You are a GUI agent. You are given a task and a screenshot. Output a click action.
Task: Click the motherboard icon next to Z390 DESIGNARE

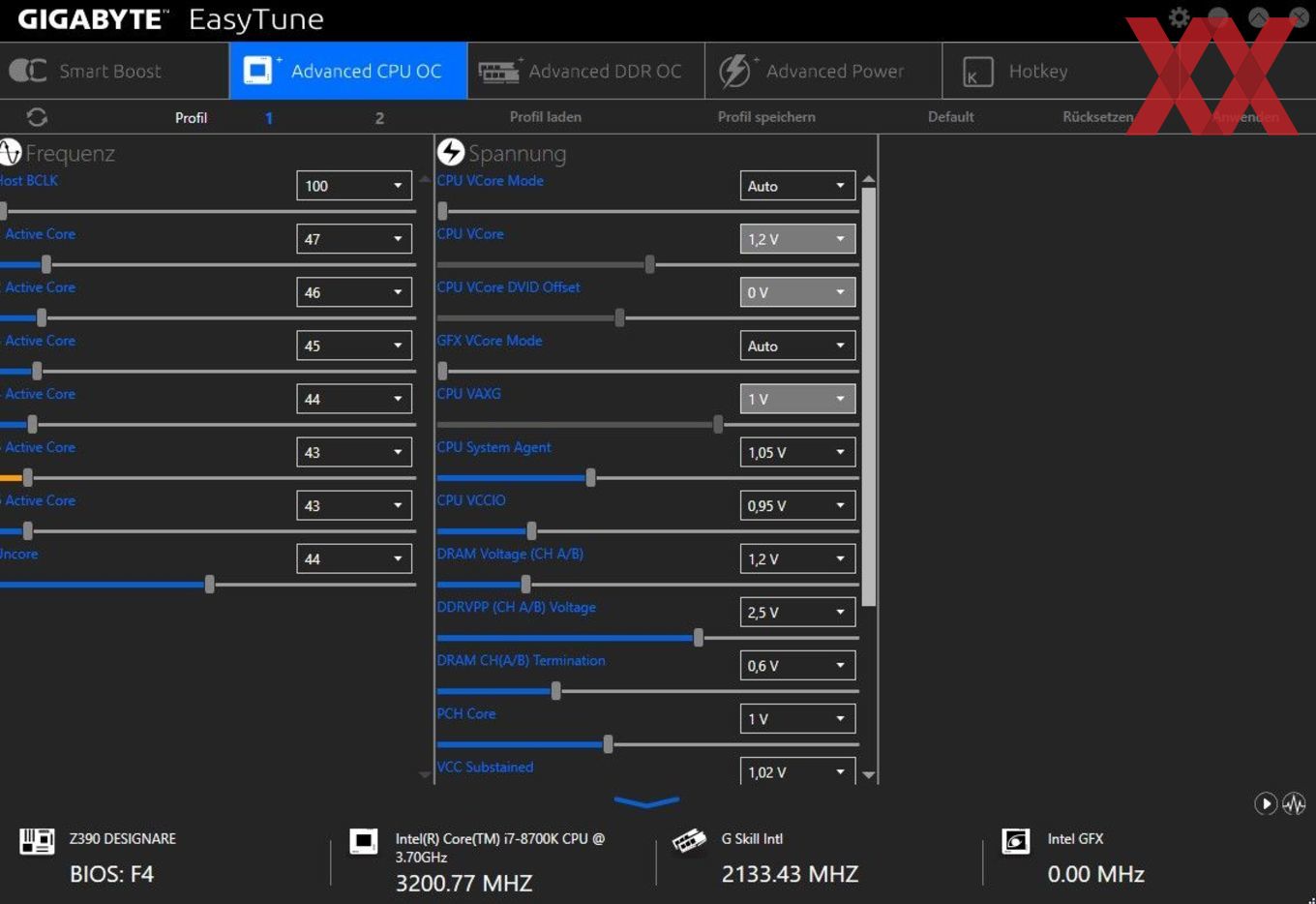[x=37, y=841]
